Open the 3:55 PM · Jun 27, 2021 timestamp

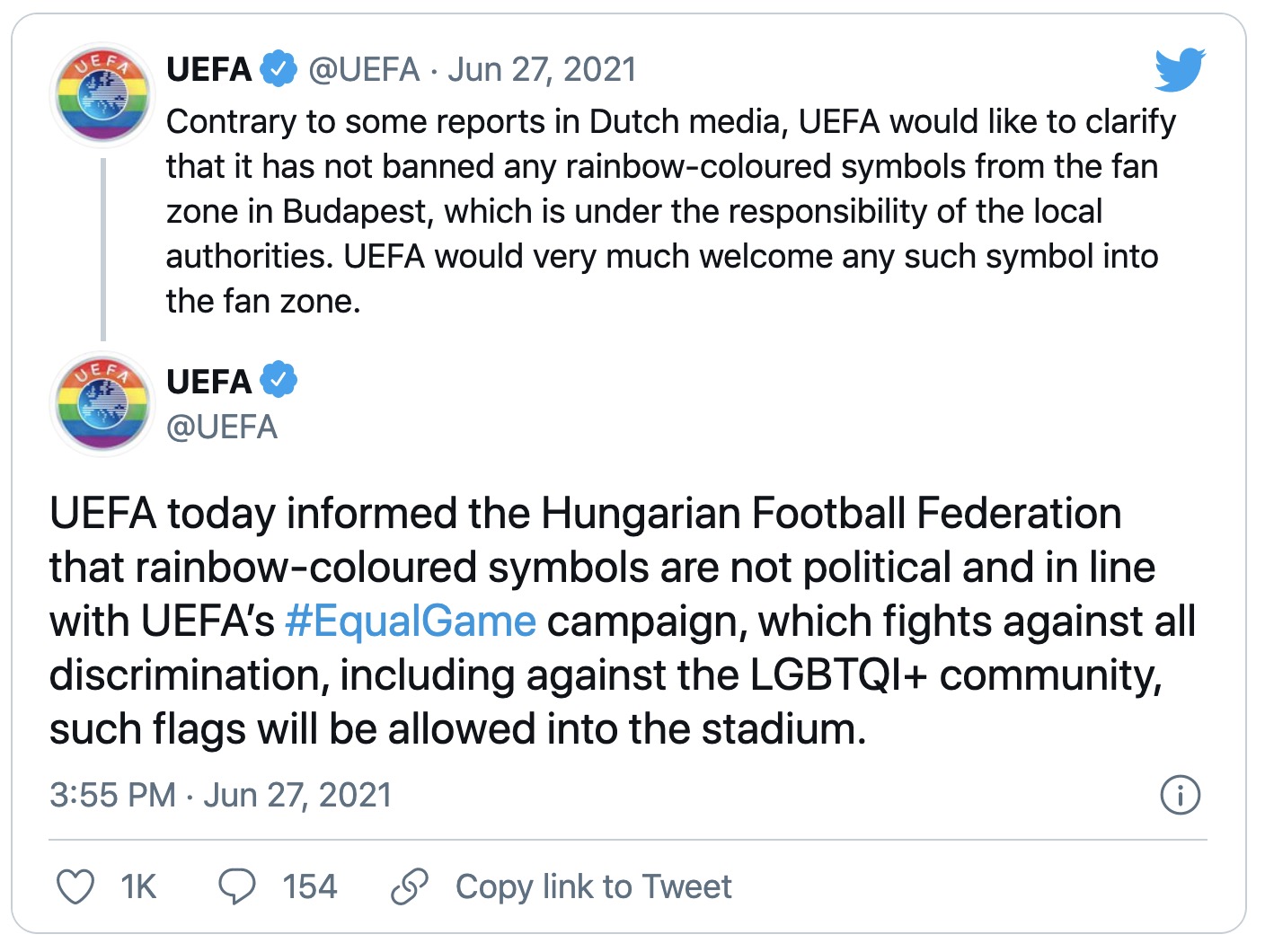coord(221,795)
